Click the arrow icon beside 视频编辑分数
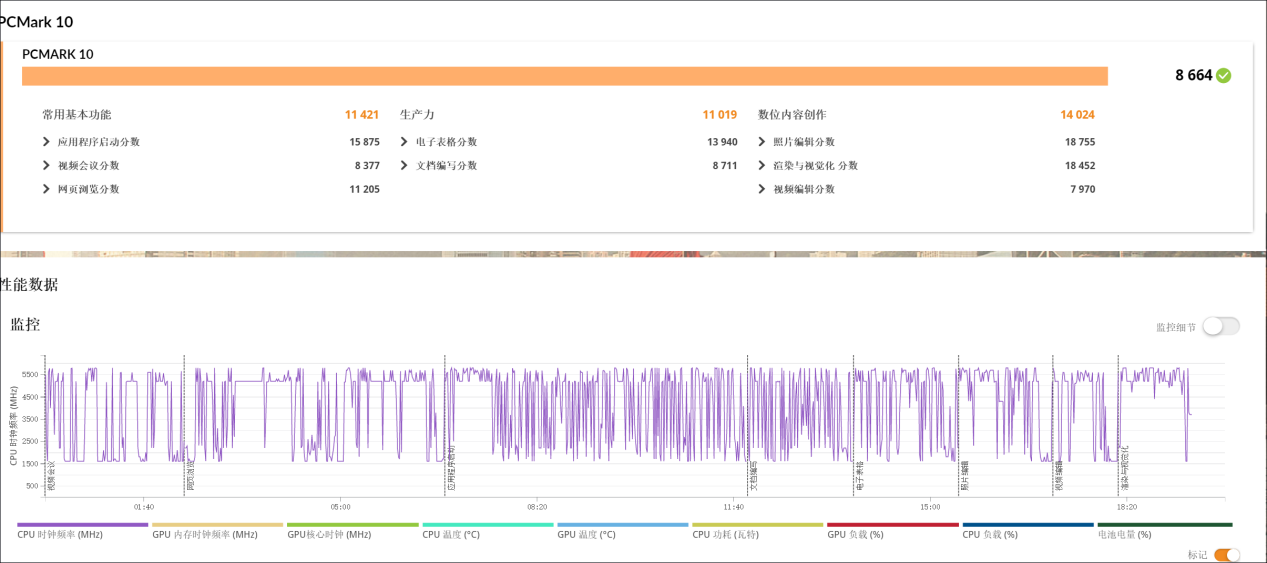Viewport: 1267px width, 563px height. coord(762,189)
